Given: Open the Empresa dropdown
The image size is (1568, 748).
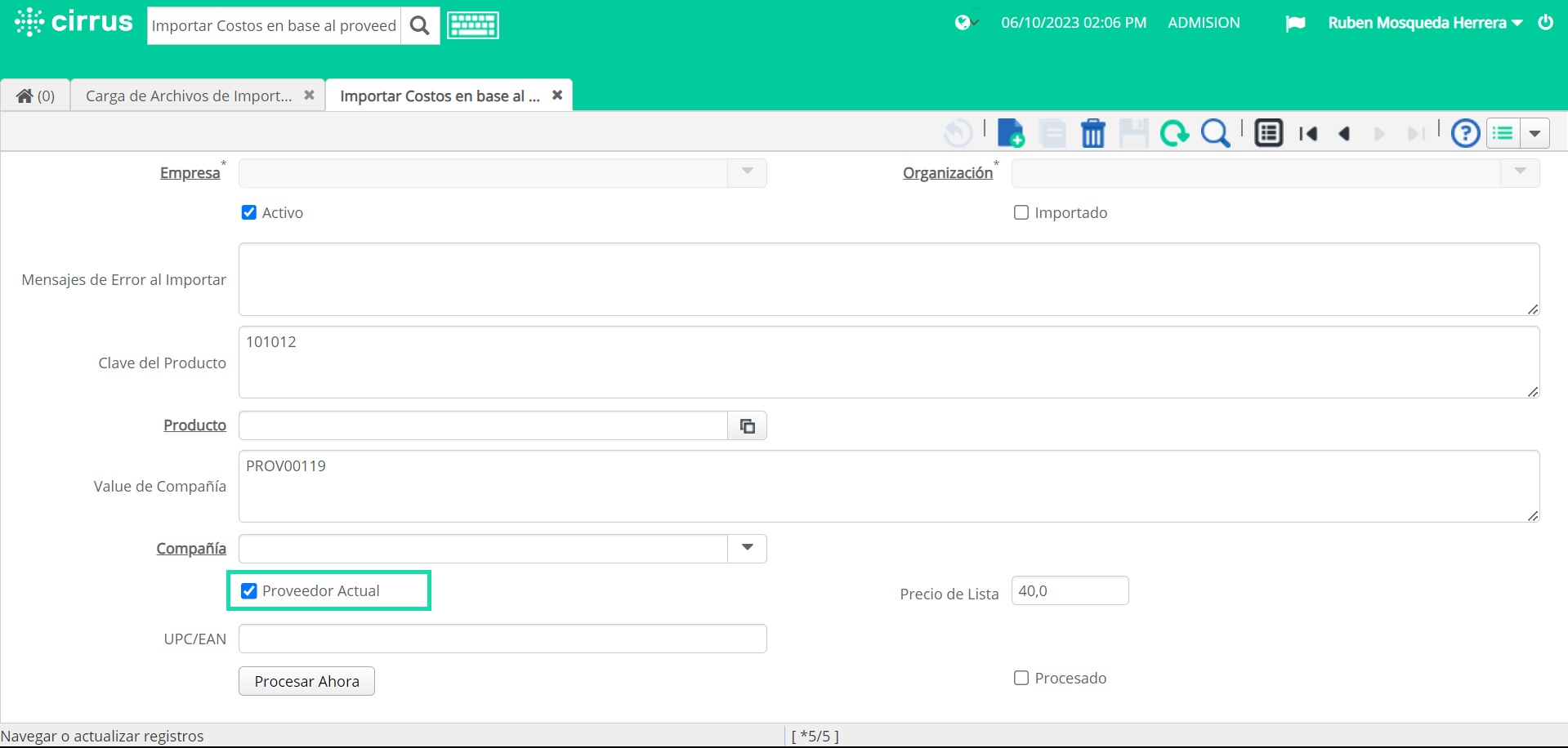Looking at the screenshot, I should pyautogui.click(x=746, y=172).
